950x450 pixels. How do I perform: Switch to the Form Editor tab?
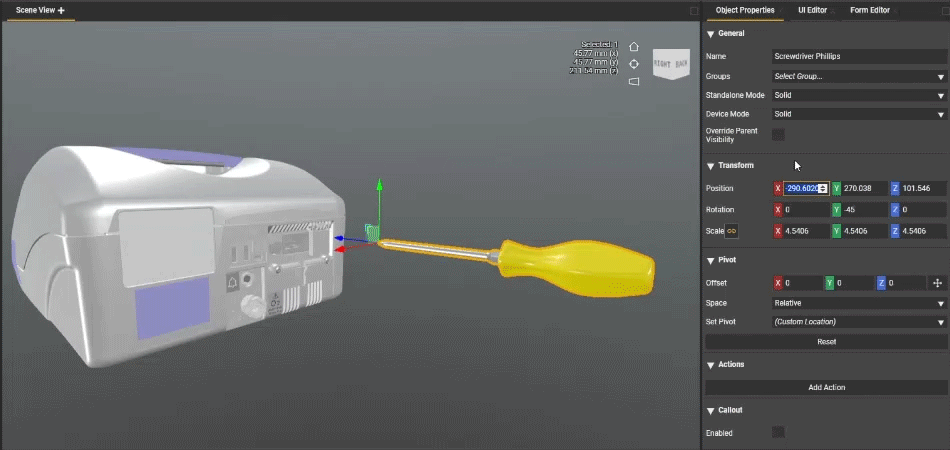pos(870,10)
